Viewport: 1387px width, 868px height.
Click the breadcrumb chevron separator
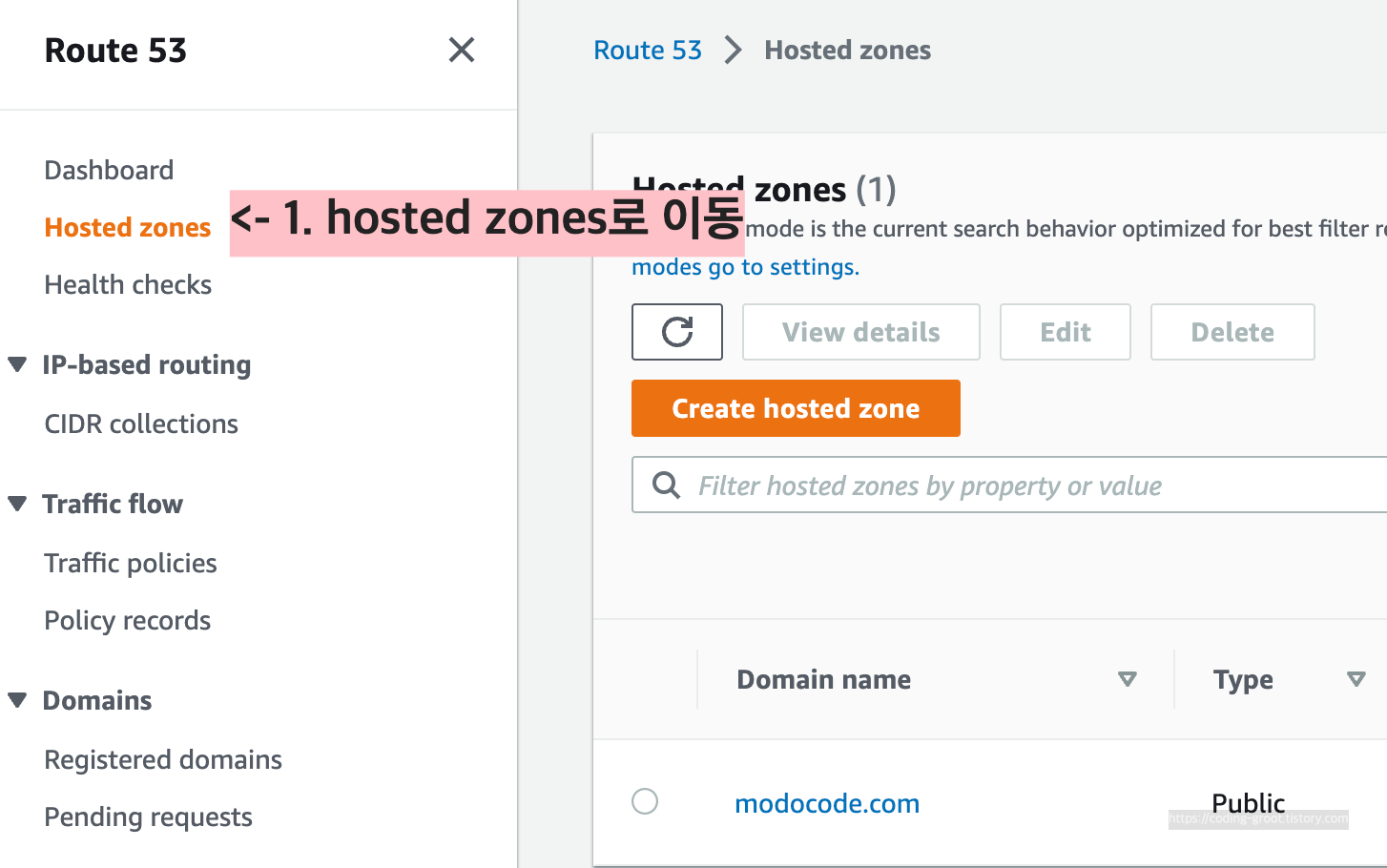point(733,50)
